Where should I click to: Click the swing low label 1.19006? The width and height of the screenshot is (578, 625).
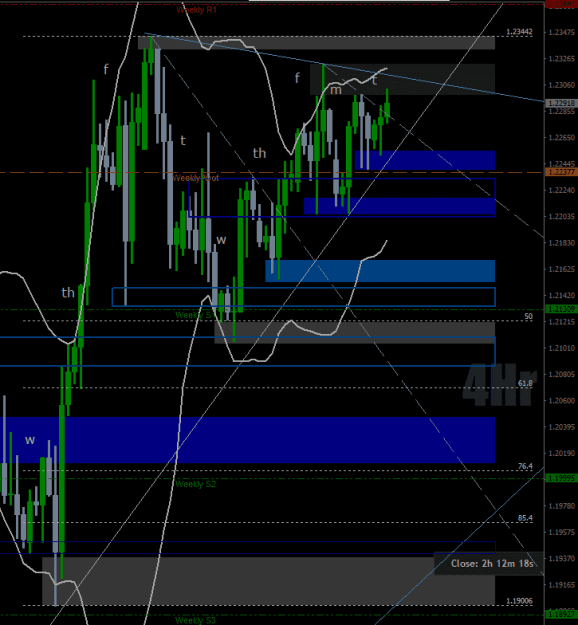click(519, 601)
